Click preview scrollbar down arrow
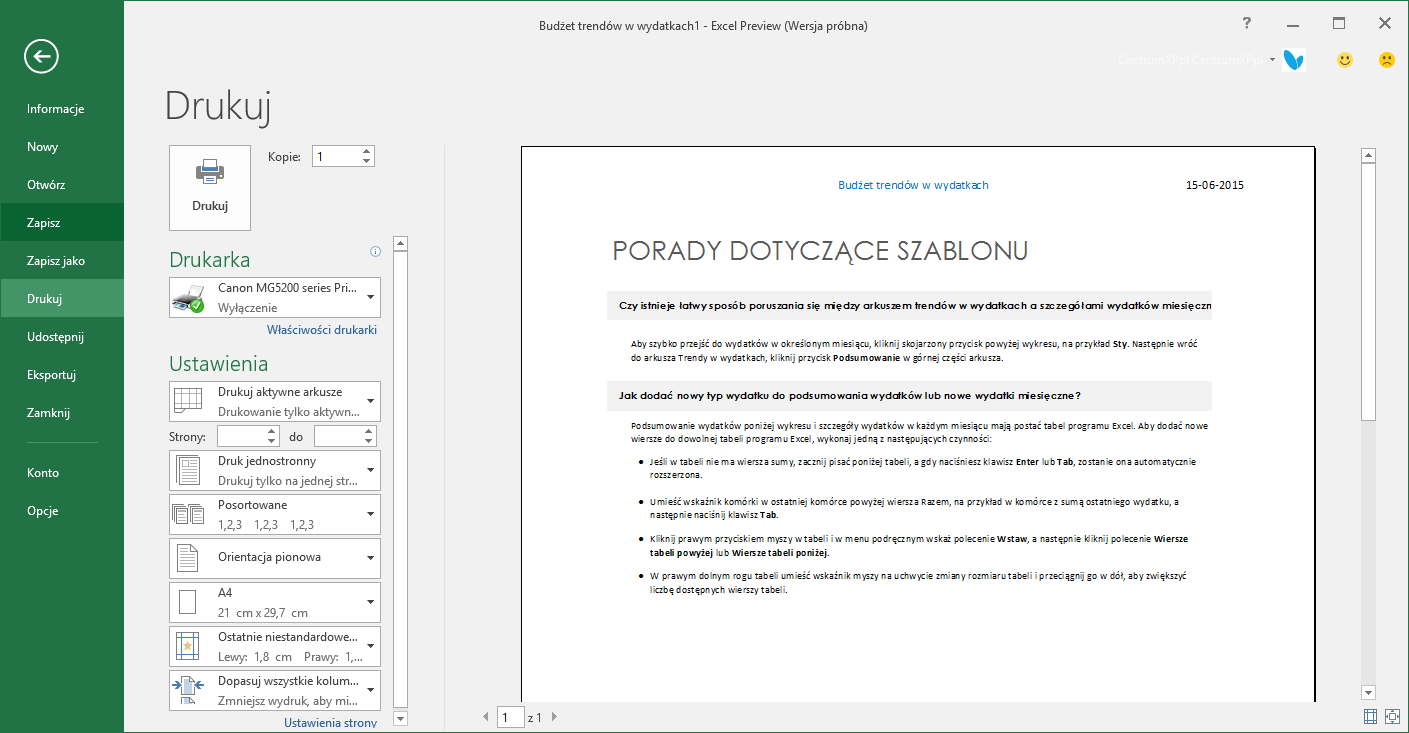Image resolution: width=1409 pixels, height=733 pixels. 1368,692
